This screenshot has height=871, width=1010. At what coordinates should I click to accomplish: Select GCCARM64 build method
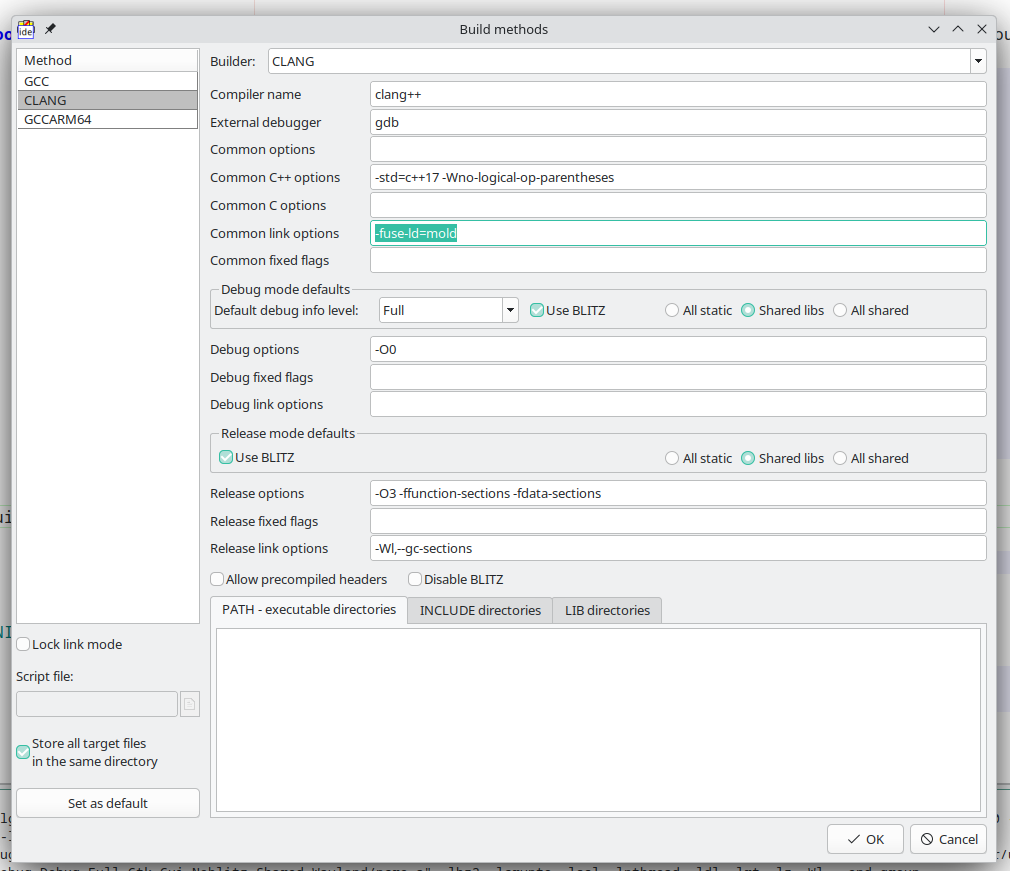pos(107,119)
